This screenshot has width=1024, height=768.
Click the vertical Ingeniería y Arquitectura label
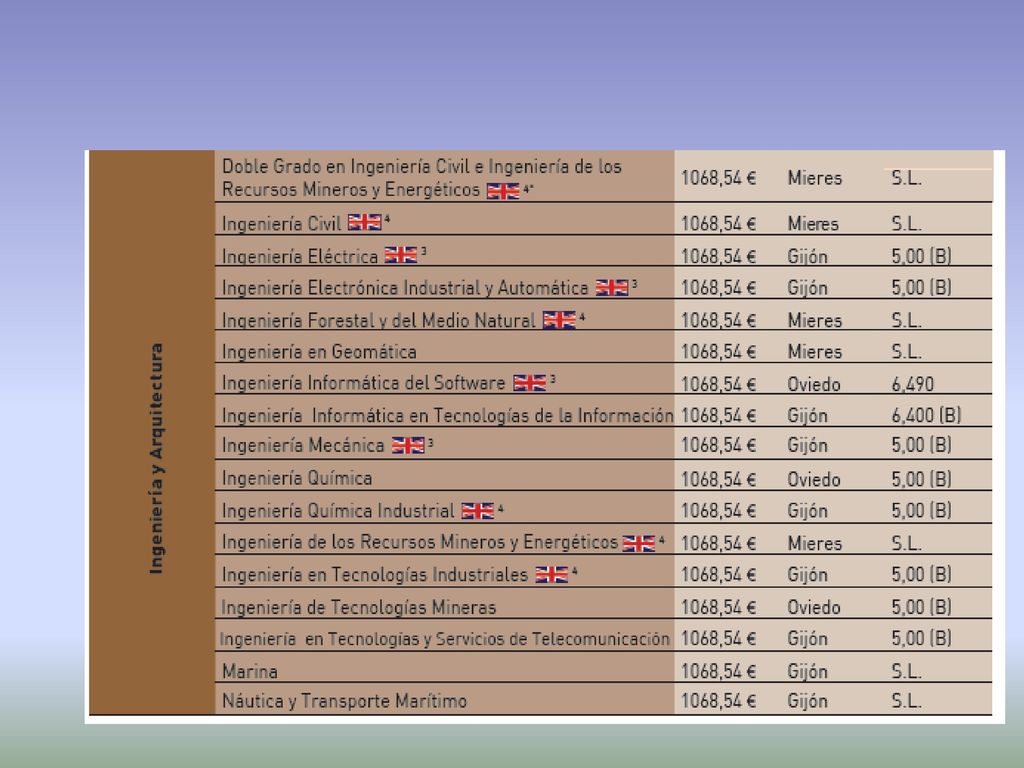point(156,458)
